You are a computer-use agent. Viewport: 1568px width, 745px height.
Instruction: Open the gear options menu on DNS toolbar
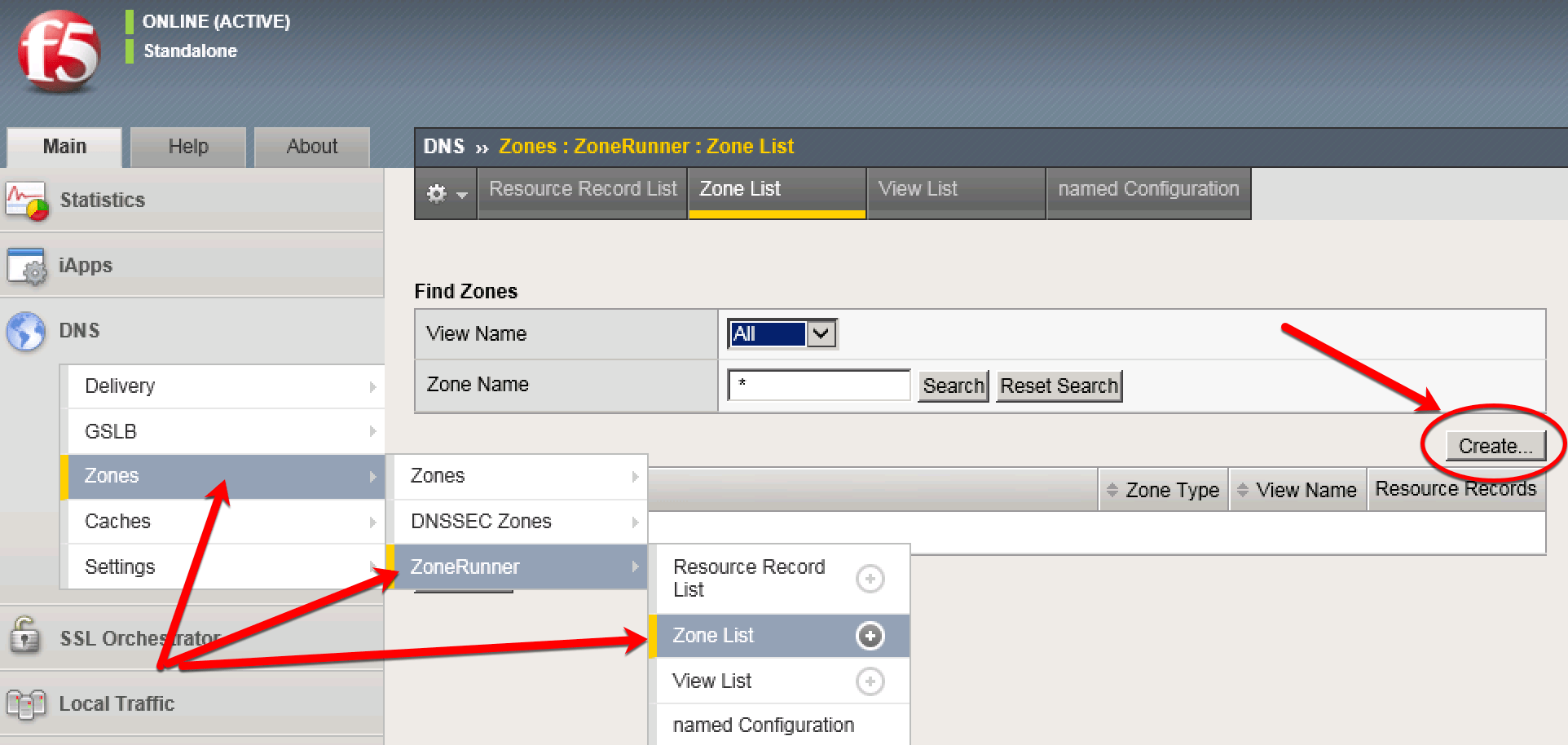445,193
